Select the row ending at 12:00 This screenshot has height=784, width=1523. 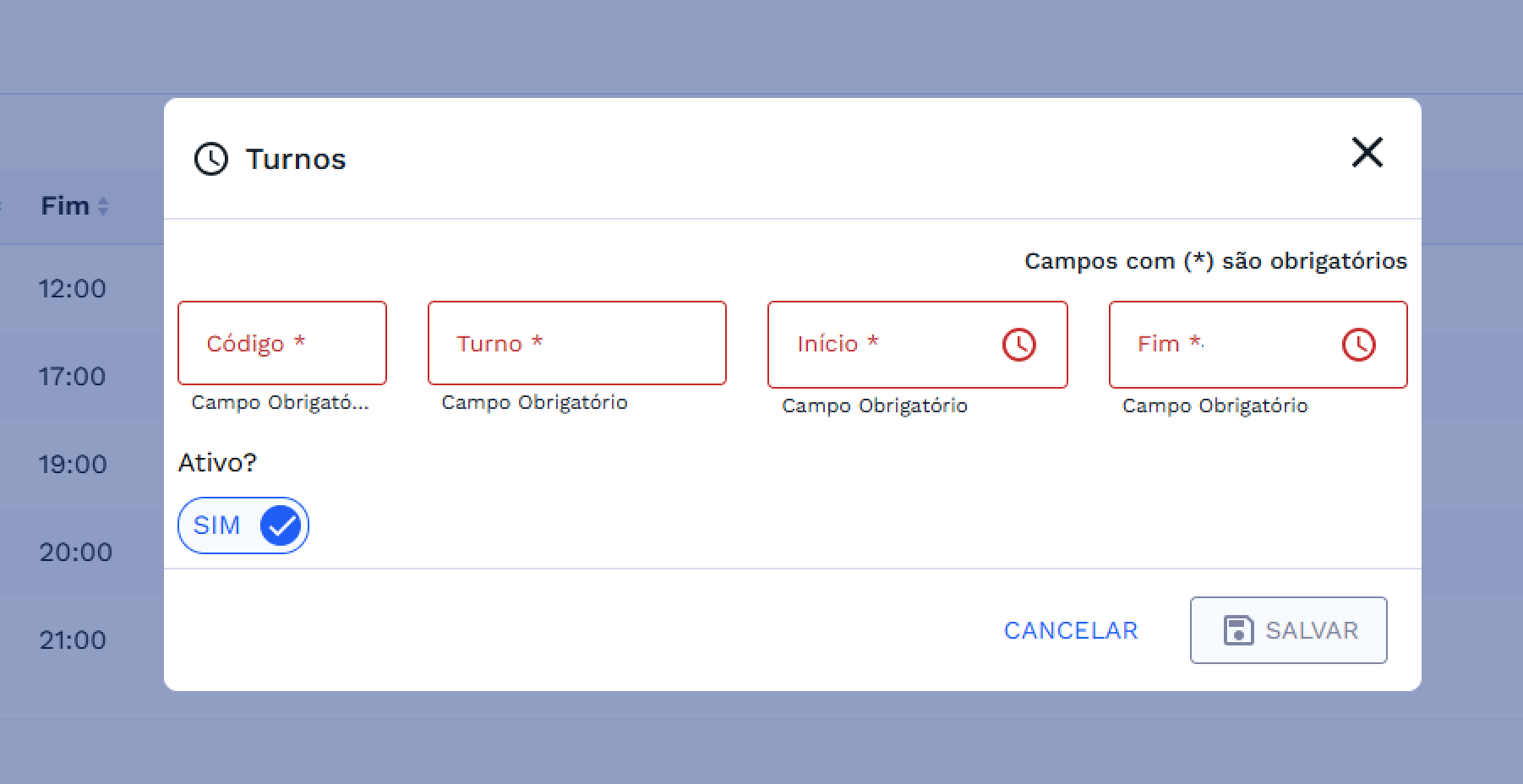[x=73, y=289]
